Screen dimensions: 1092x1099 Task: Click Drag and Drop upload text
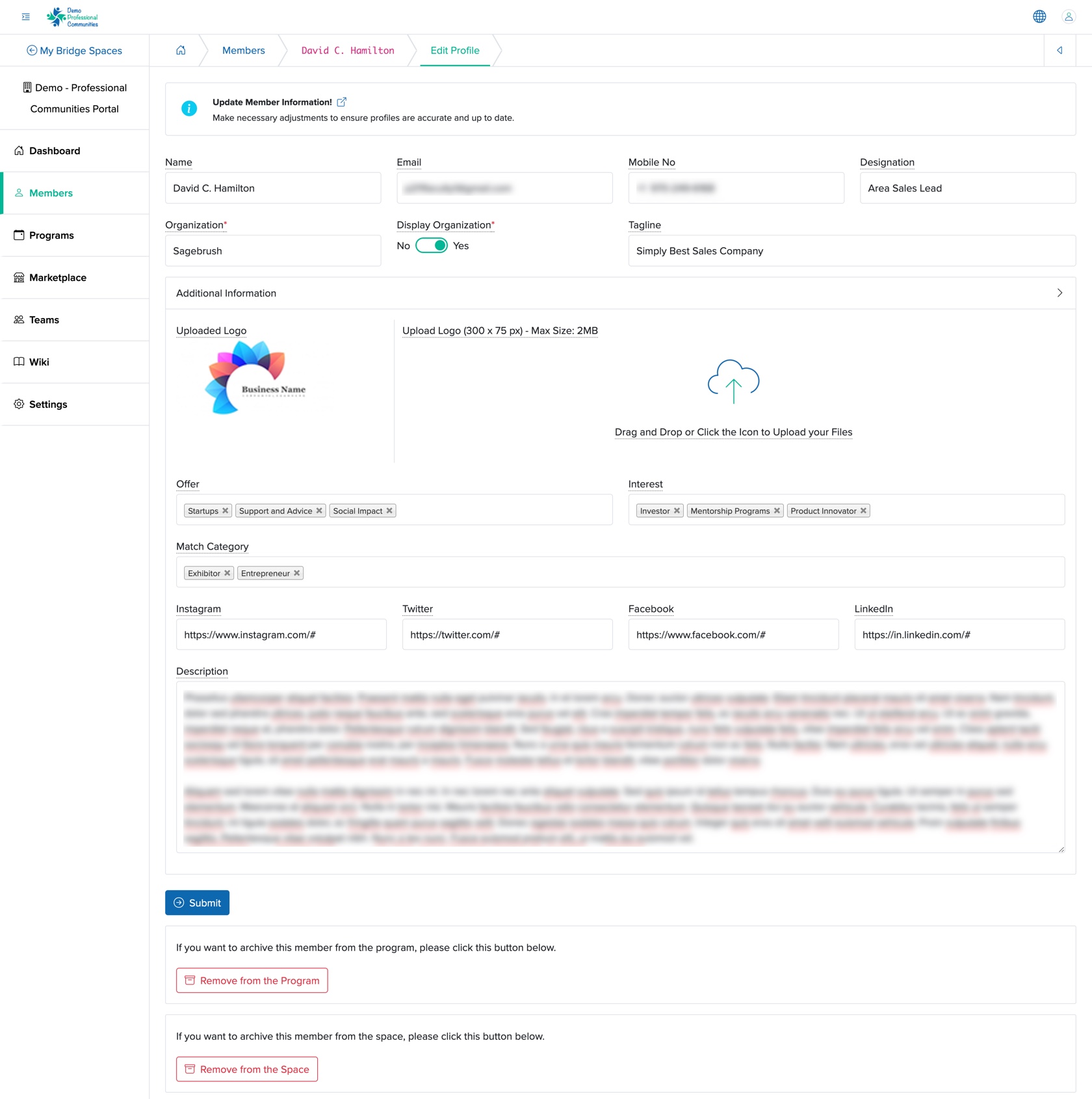pyautogui.click(x=733, y=432)
